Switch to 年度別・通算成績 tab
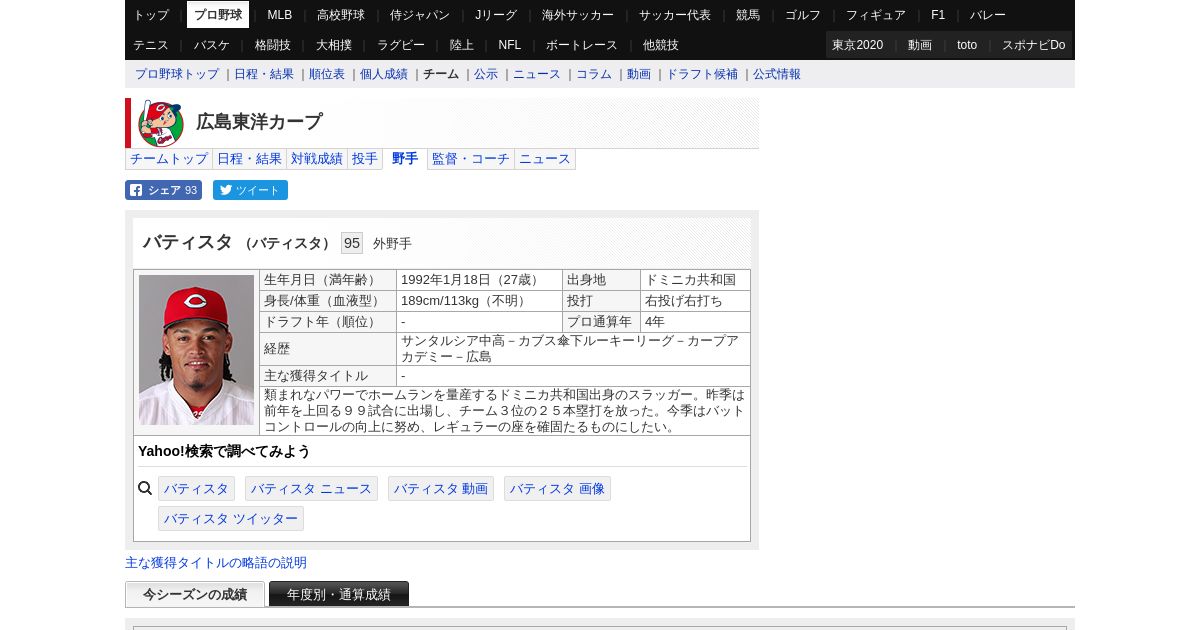This screenshot has width=1200, height=630. pos(339,594)
